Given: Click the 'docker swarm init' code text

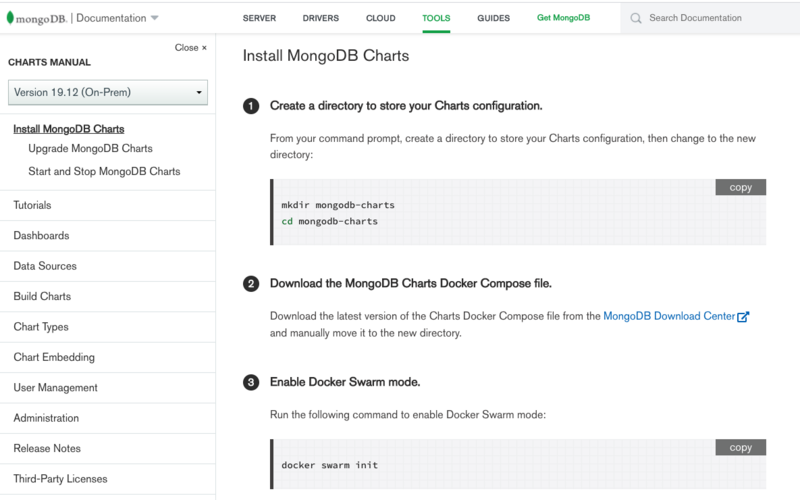Looking at the screenshot, I should (x=330, y=465).
